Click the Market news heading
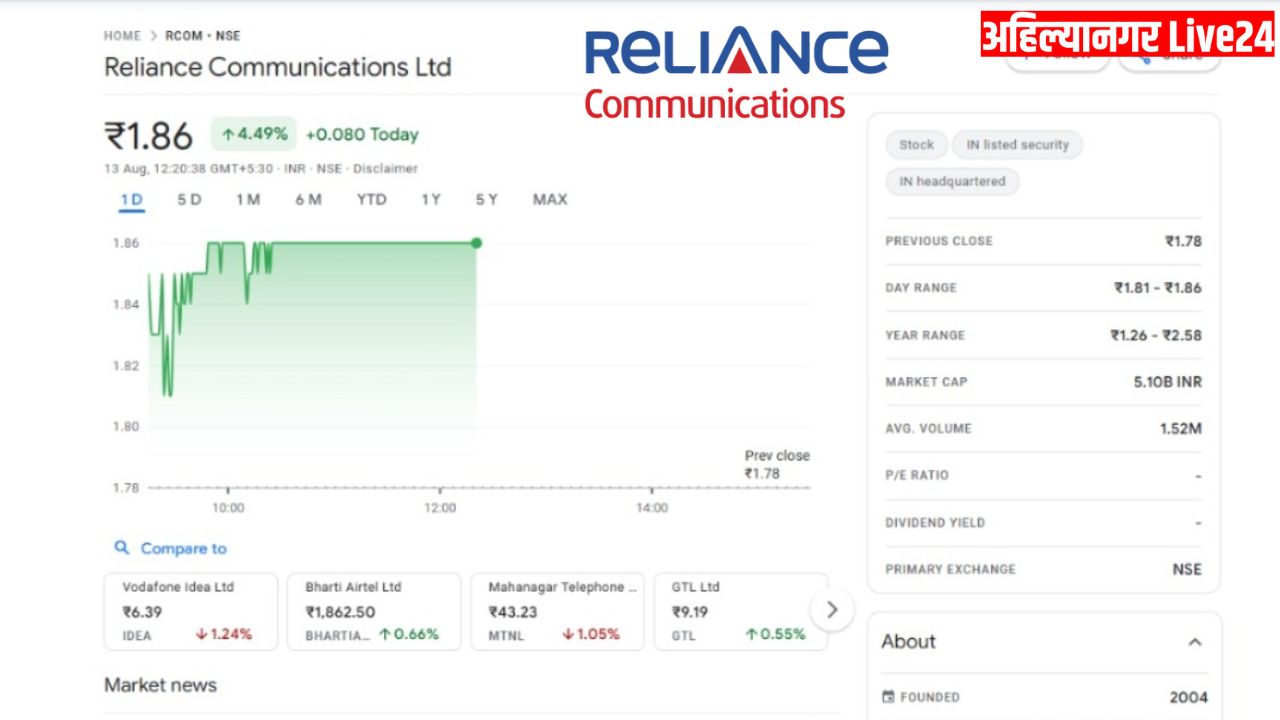The height and width of the screenshot is (720, 1280). tap(160, 685)
